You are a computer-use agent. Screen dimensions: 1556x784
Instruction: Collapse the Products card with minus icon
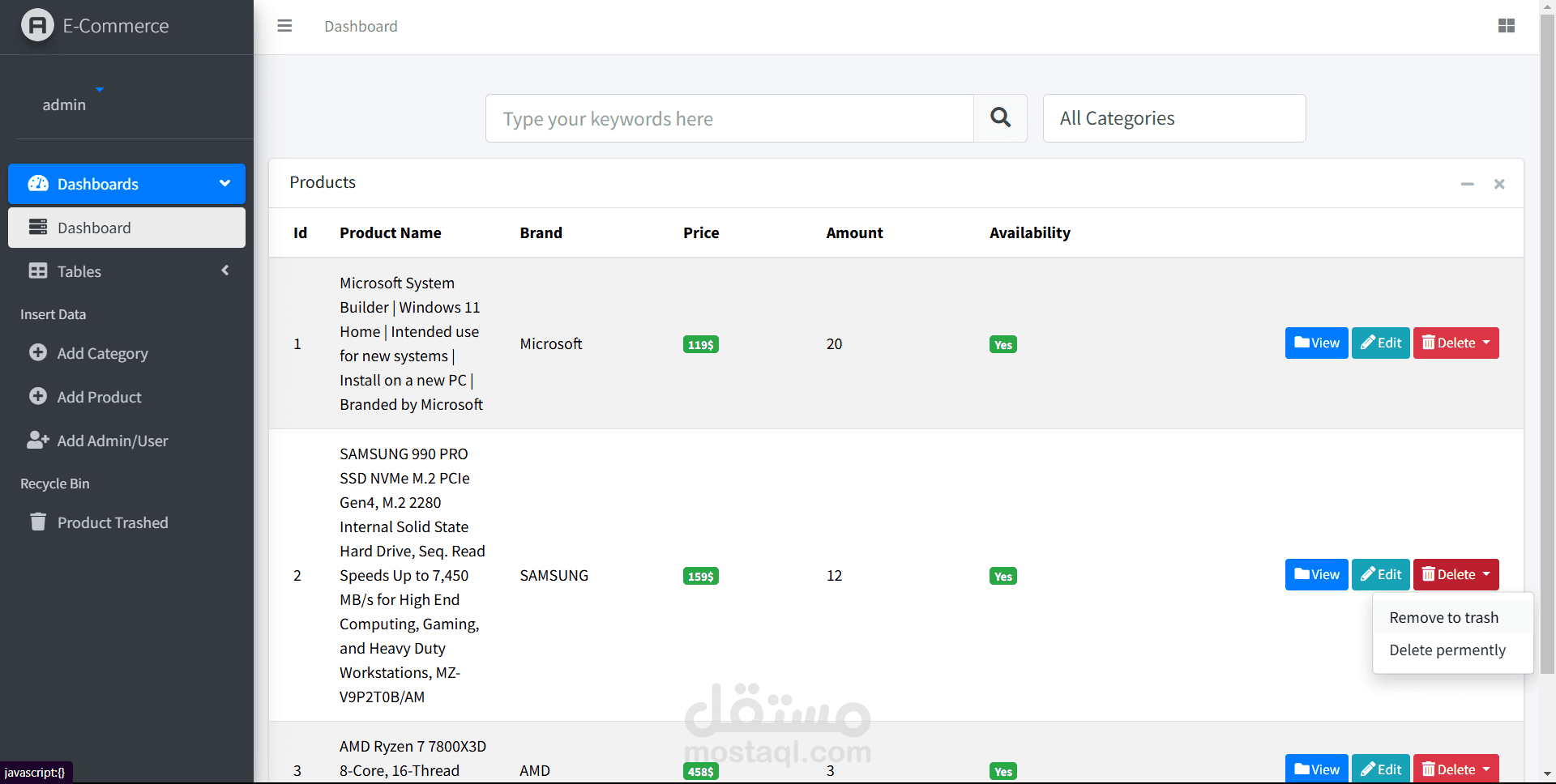click(x=1467, y=184)
